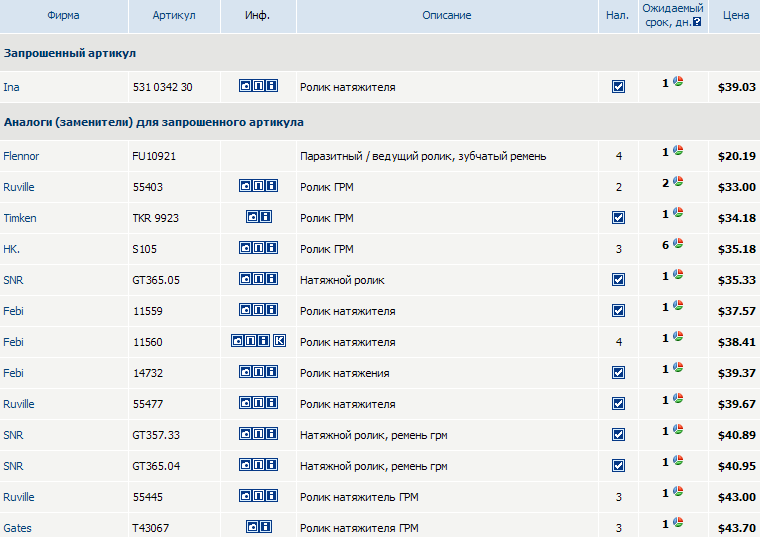Click description 'Ролик натяжения' for Febi 14732

[345, 373]
